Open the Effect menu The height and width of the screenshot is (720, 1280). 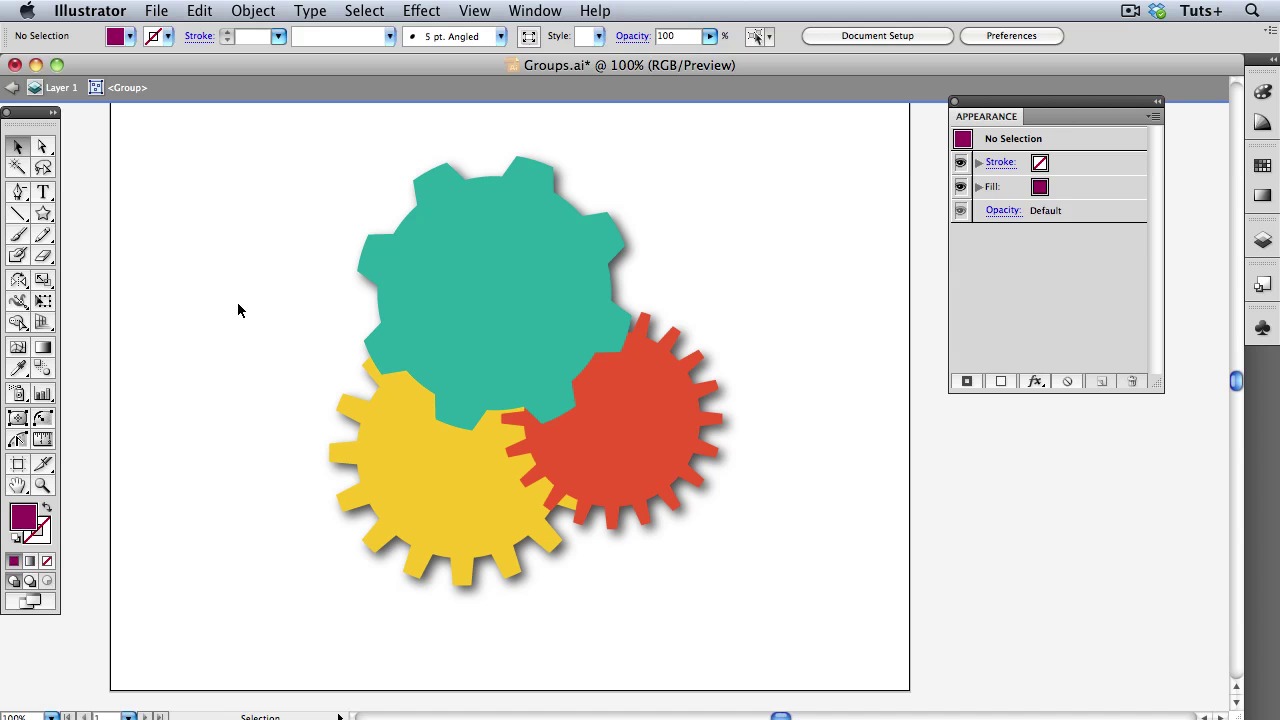(x=421, y=11)
